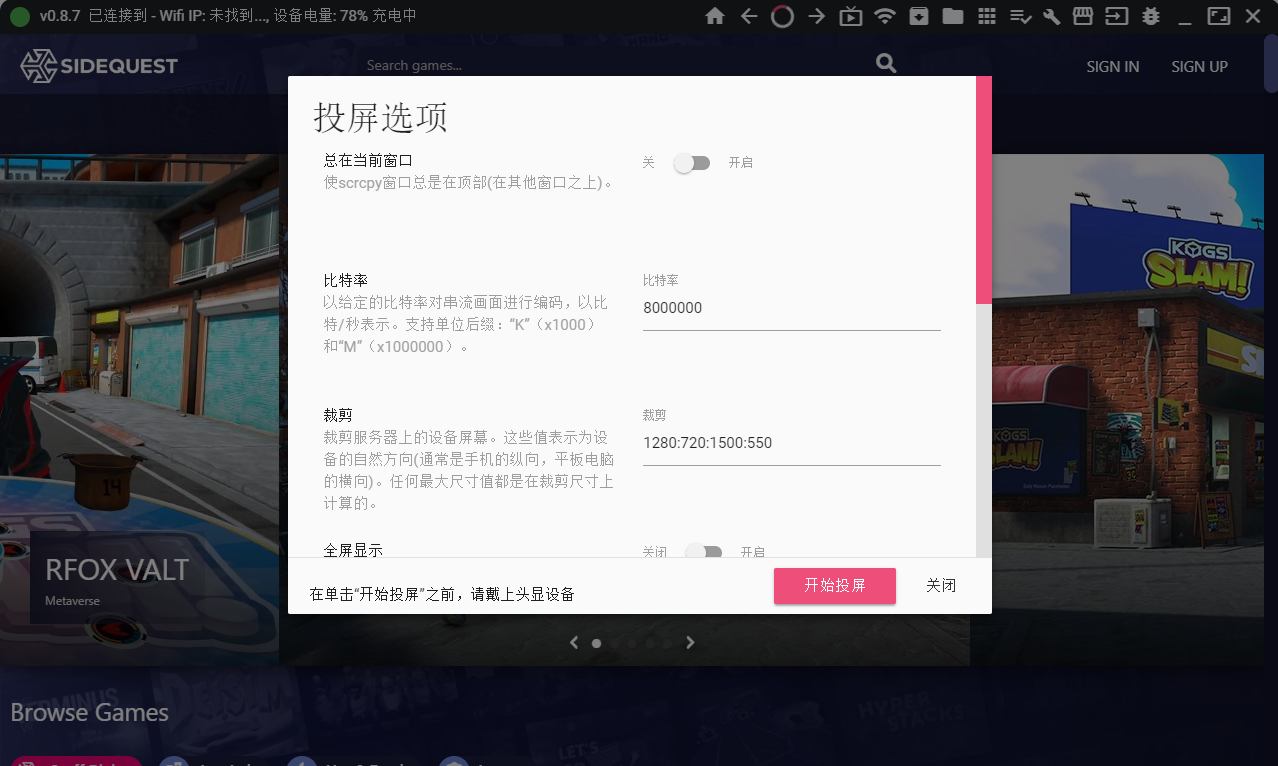Screen dimensions: 1278x766
Task: Go to the SideQuest home page icon
Action: [715, 16]
